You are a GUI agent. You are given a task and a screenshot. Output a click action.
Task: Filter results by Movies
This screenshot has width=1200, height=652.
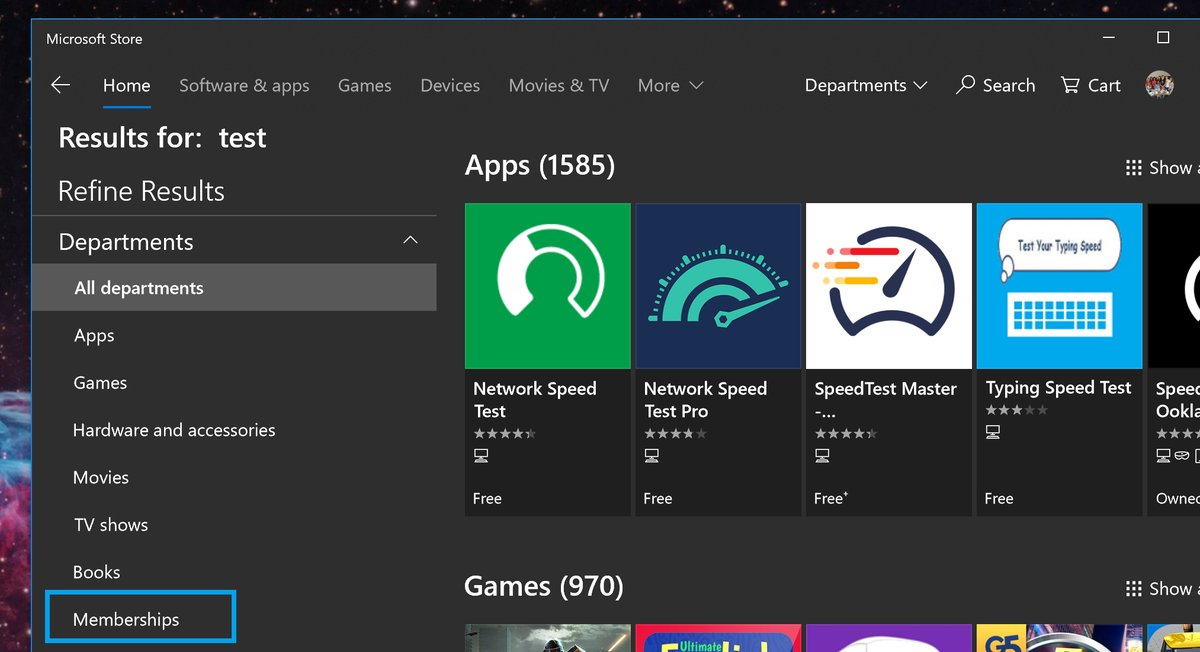click(x=101, y=478)
